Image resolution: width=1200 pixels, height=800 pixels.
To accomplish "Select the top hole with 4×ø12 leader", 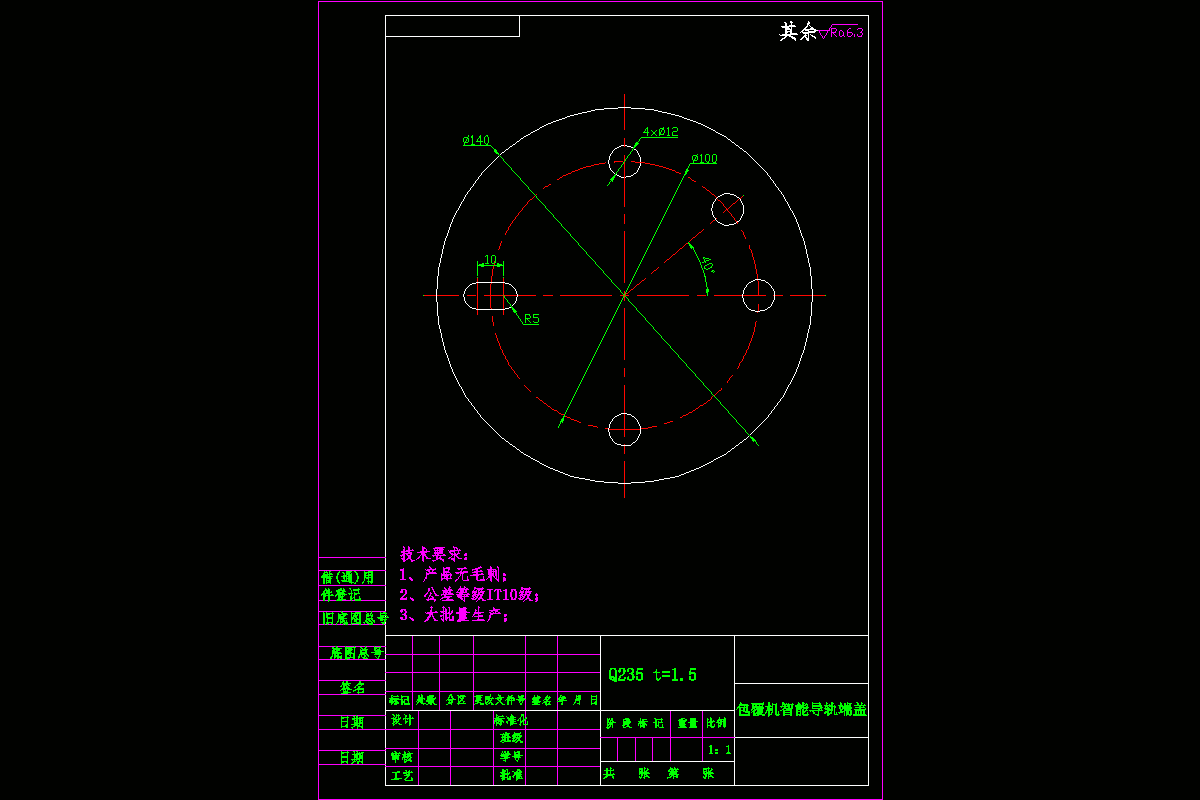I will [625, 160].
